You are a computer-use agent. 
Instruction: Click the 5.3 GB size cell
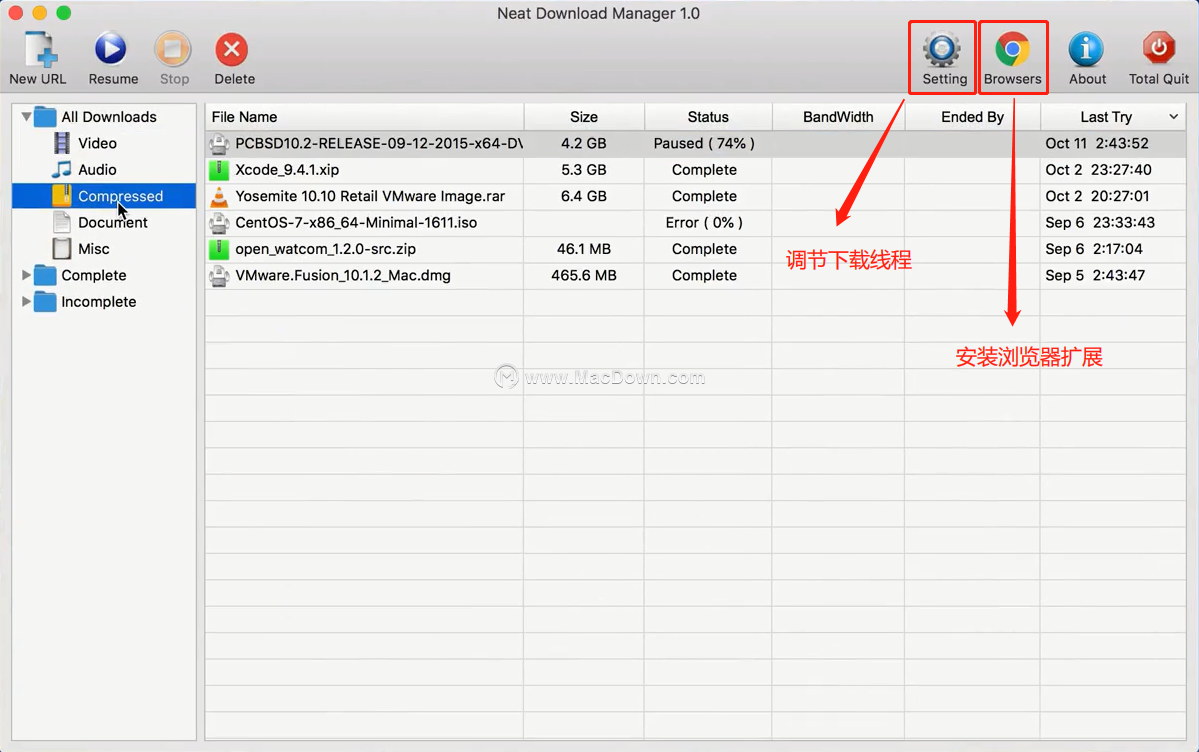pyautogui.click(x=583, y=170)
